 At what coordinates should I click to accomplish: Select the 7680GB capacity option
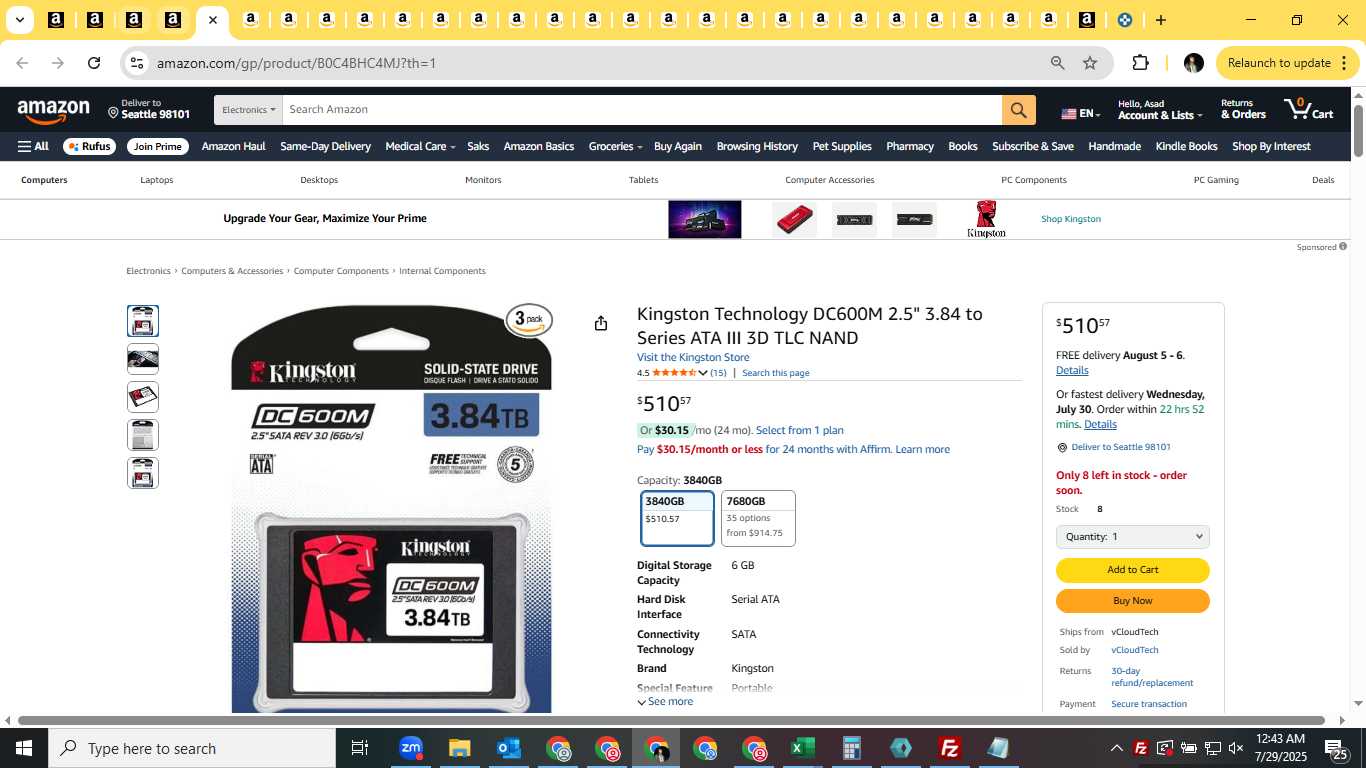pos(758,518)
